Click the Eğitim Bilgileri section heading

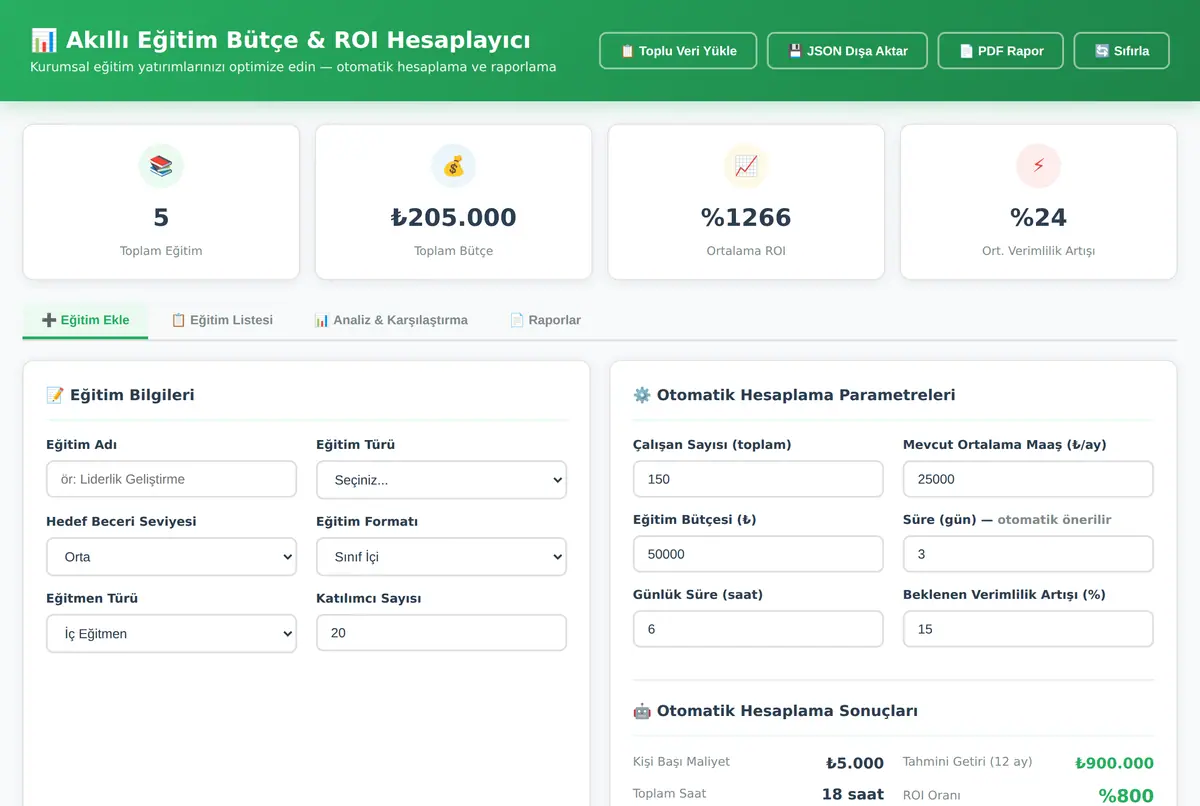(x=120, y=395)
